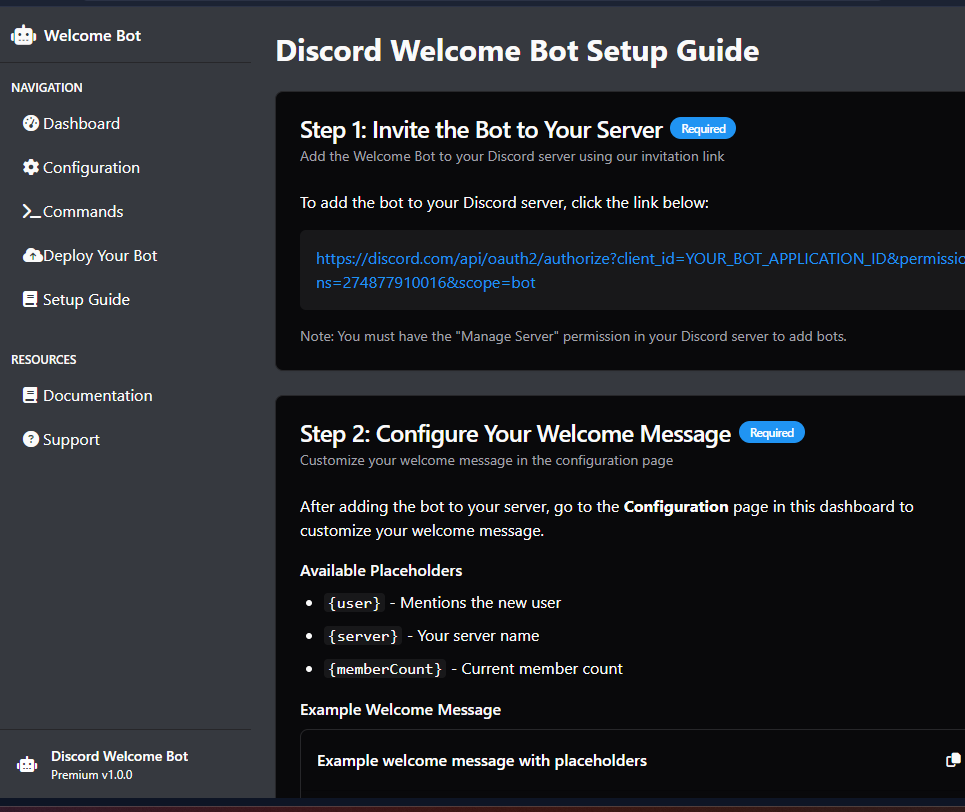Click the Documentation book icon
This screenshot has height=812, width=965.
[x=30, y=395]
